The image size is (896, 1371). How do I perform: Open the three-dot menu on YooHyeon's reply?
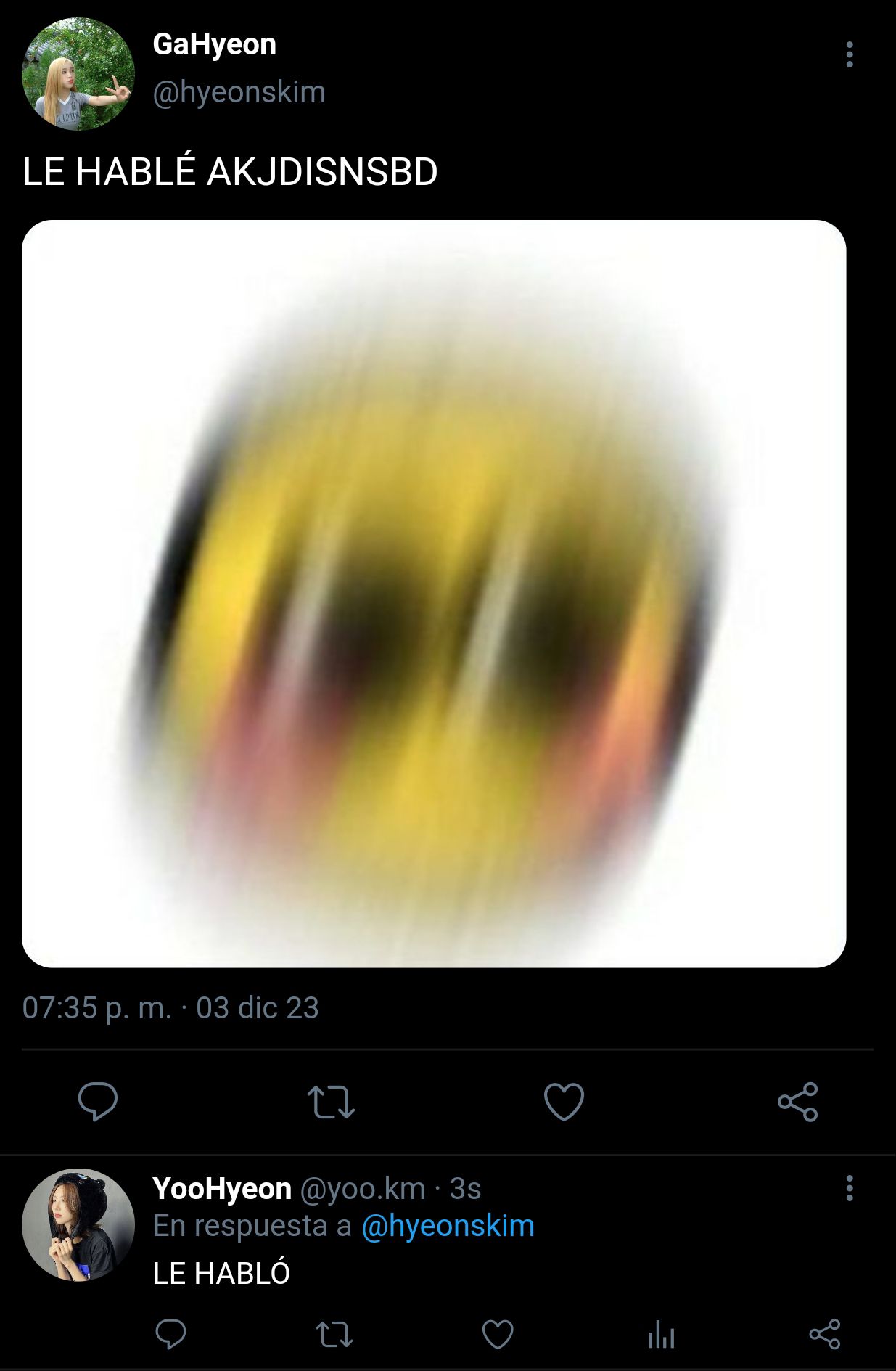[x=850, y=1188]
